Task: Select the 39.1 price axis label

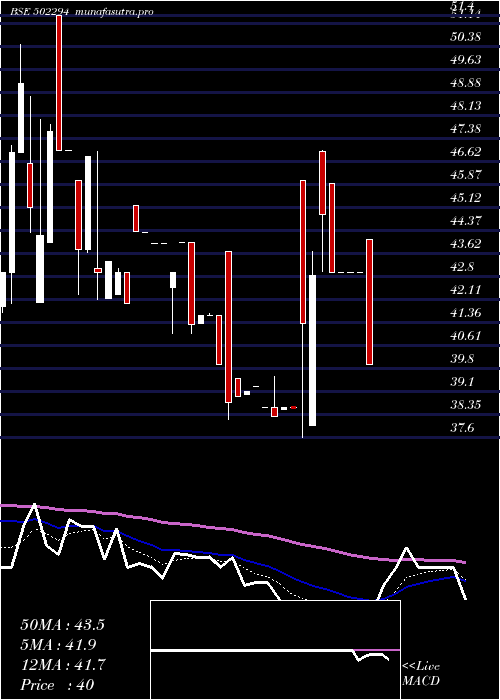Action: (462, 383)
